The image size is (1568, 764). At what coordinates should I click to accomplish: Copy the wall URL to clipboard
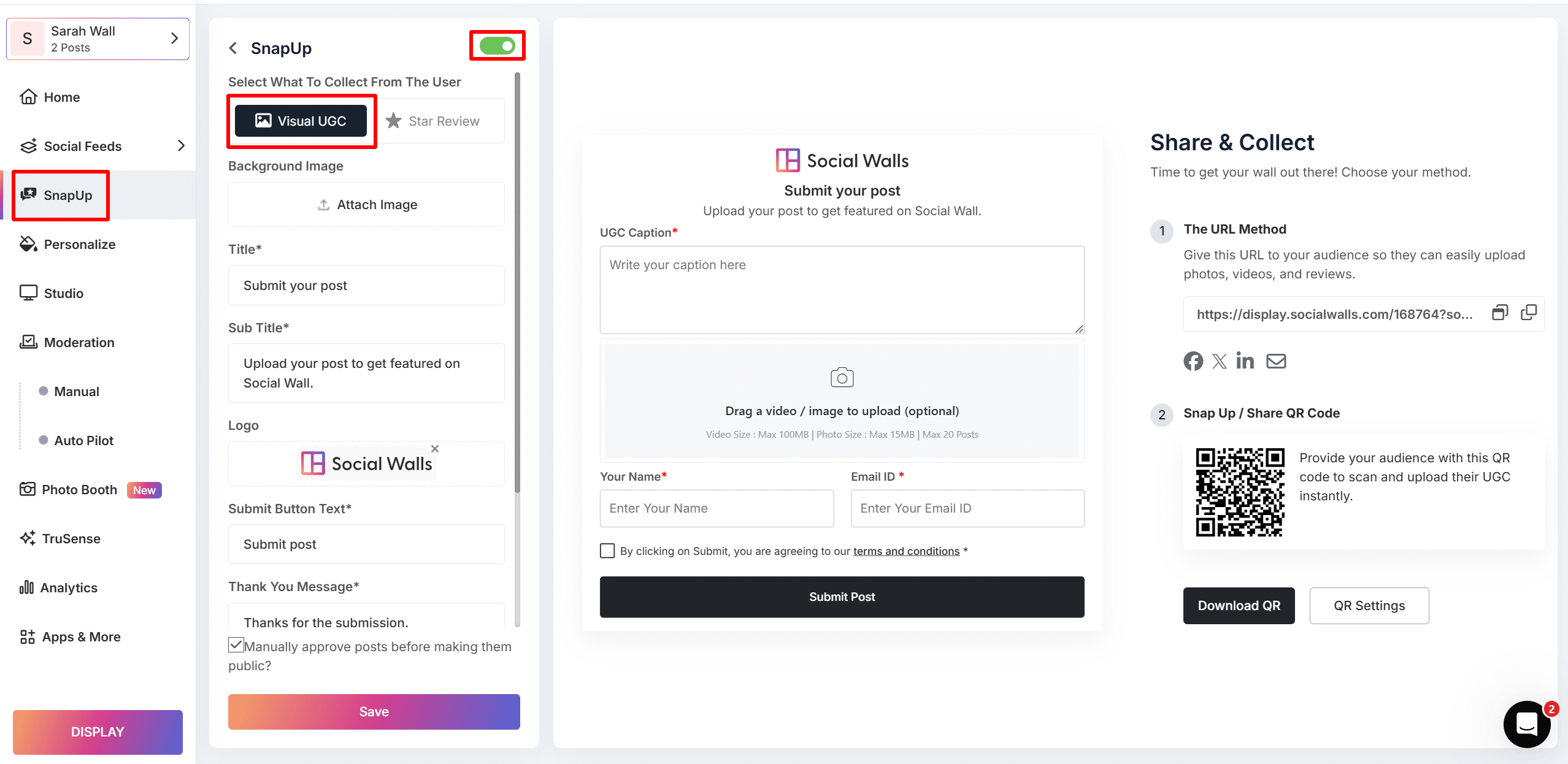click(x=1528, y=313)
